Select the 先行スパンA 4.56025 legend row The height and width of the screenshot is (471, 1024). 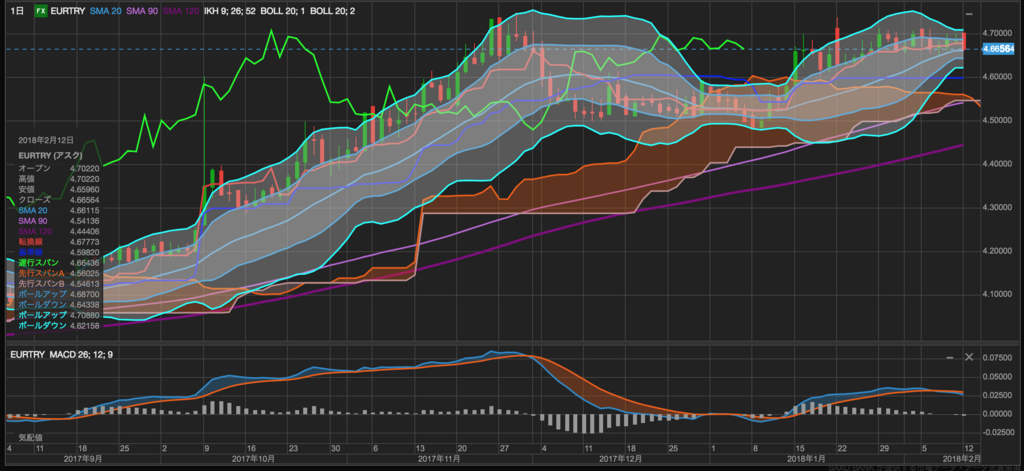coord(59,273)
